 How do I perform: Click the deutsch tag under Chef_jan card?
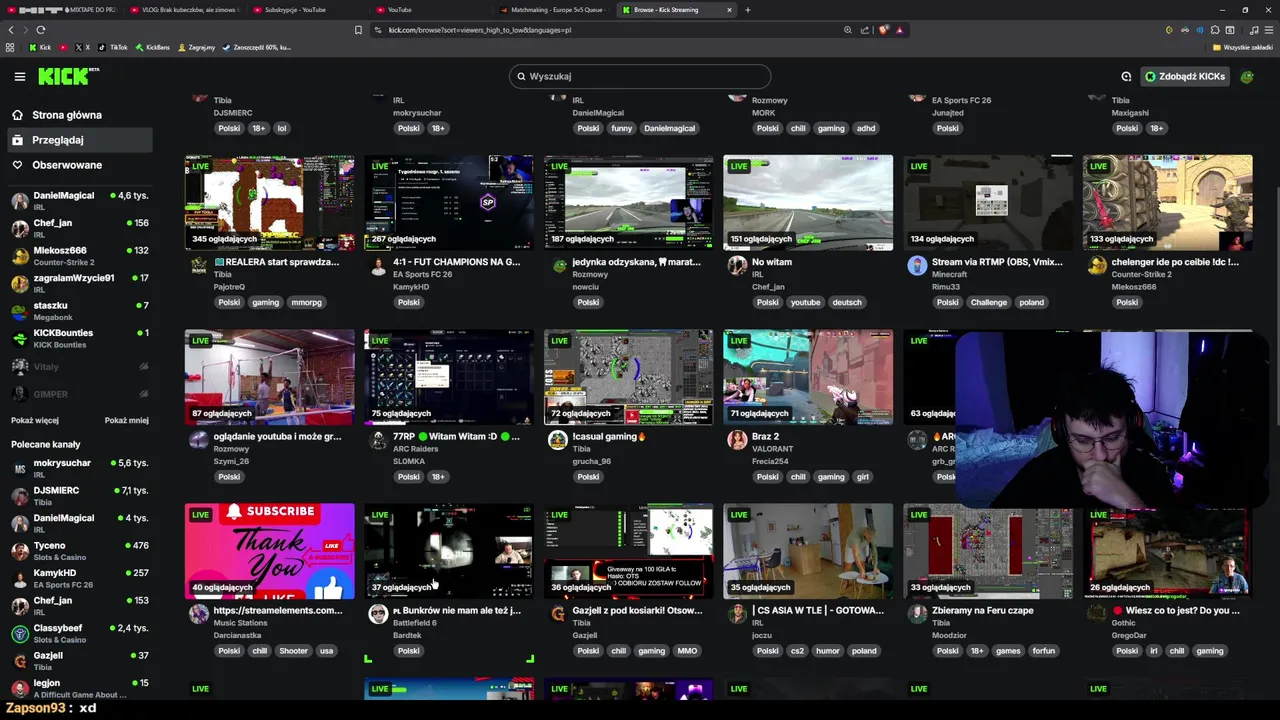[846, 302]
